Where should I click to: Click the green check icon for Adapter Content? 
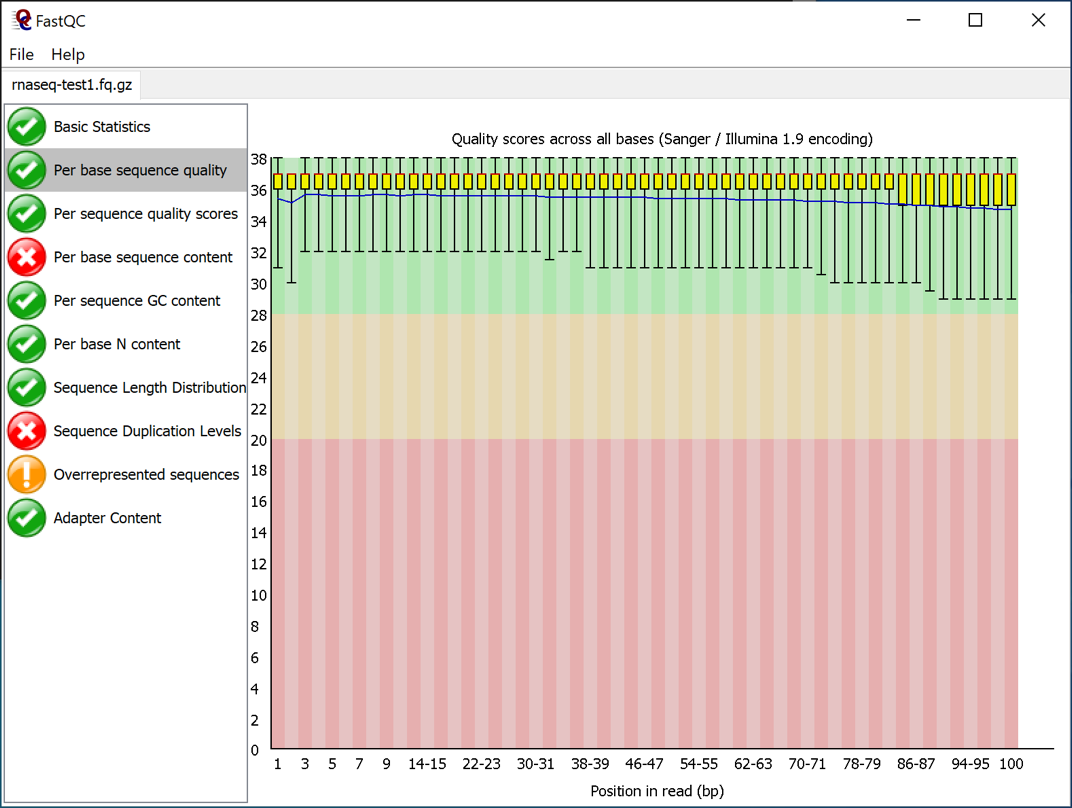coord(27,518)
